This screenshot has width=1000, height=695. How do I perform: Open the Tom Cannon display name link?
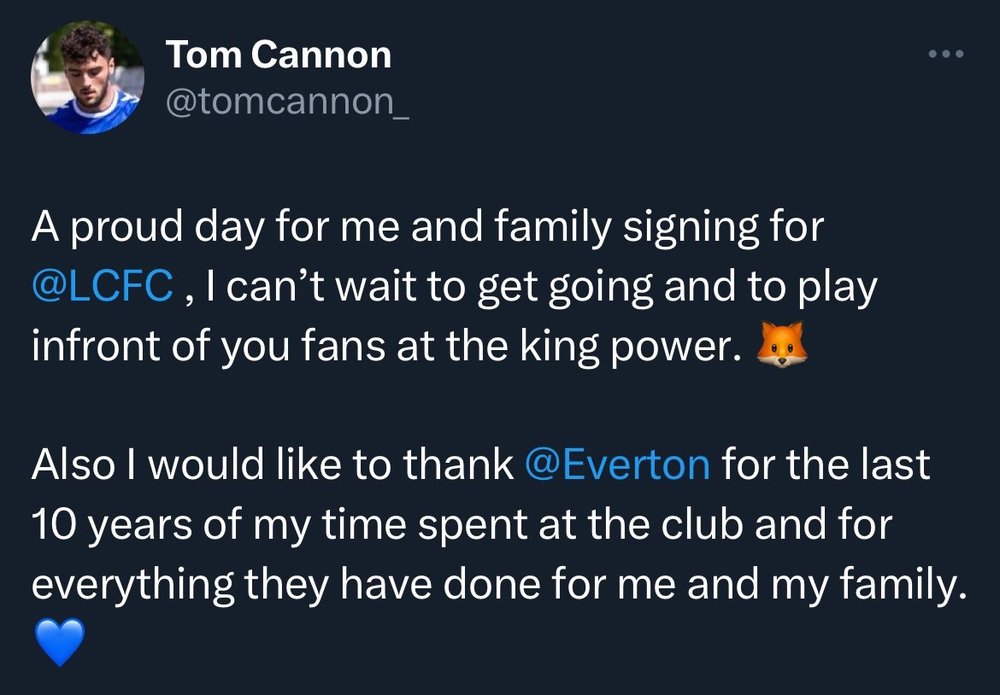click(x=278, y=55)
